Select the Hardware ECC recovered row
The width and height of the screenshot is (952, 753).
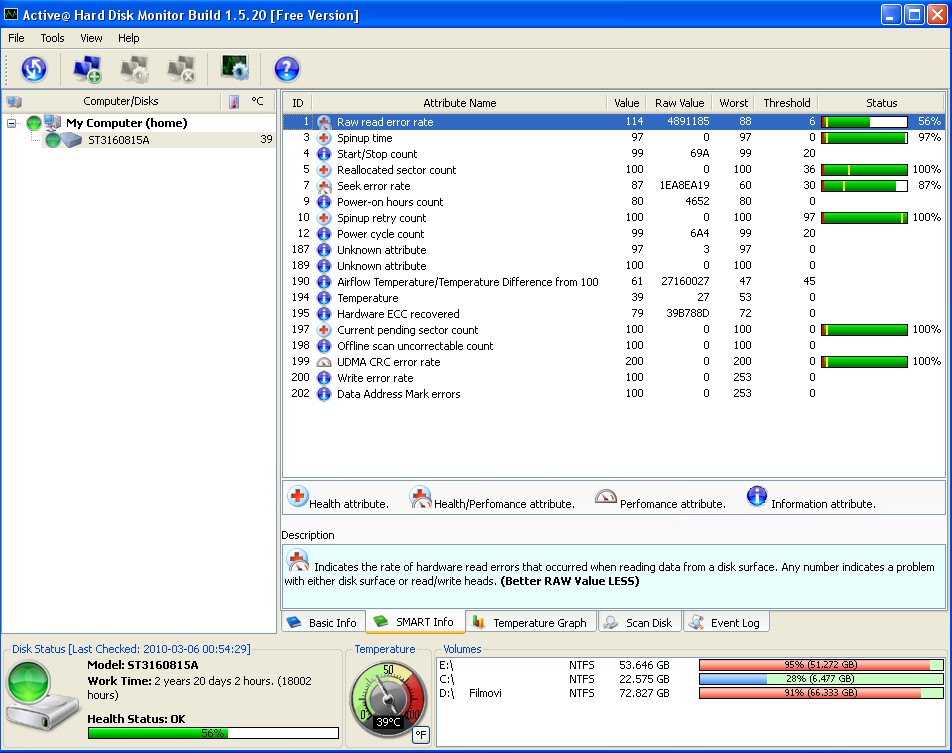click(614, 314)
